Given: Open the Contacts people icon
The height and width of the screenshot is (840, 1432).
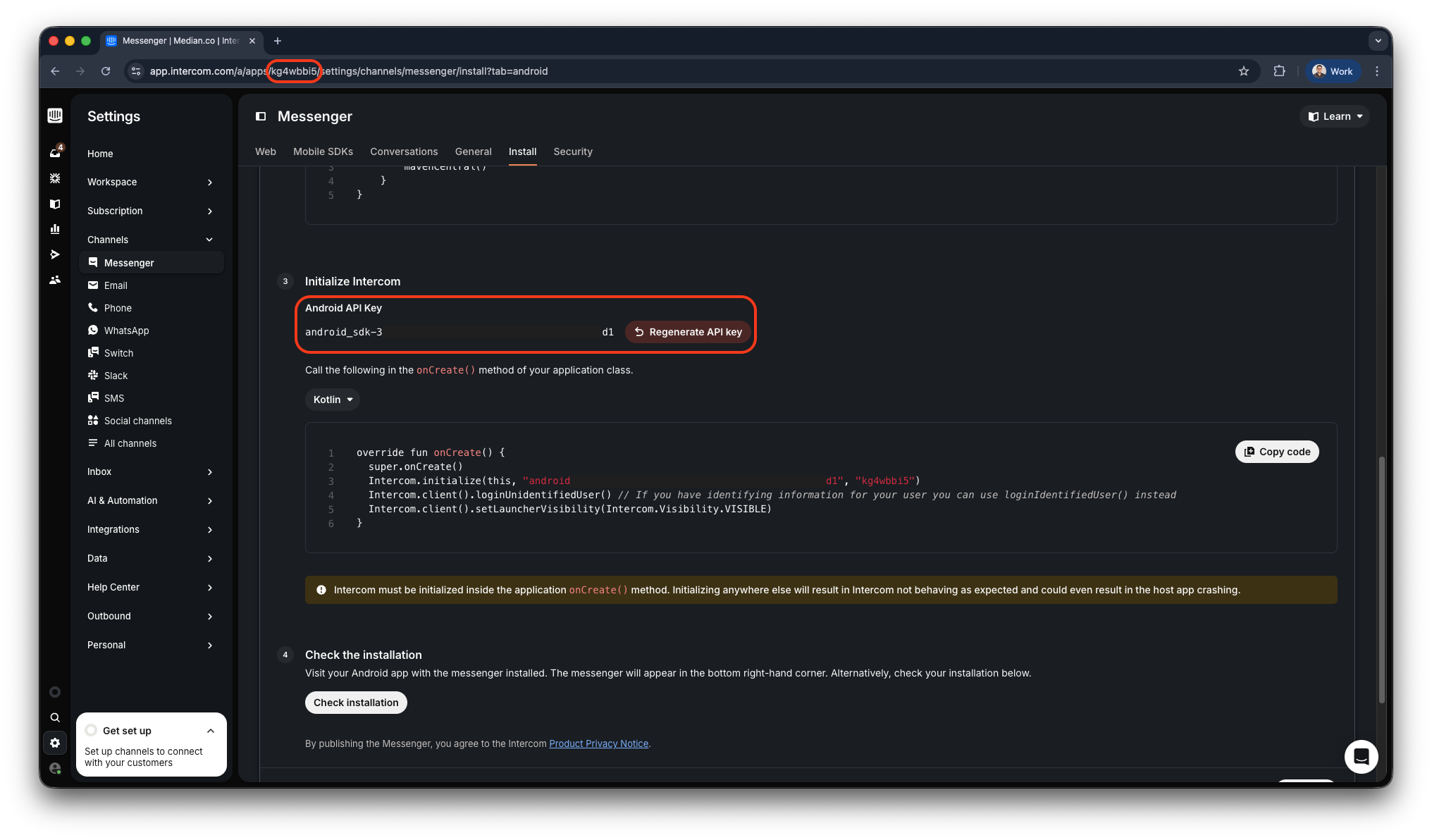Looking at the screenshot, I should tap(55, 280).
